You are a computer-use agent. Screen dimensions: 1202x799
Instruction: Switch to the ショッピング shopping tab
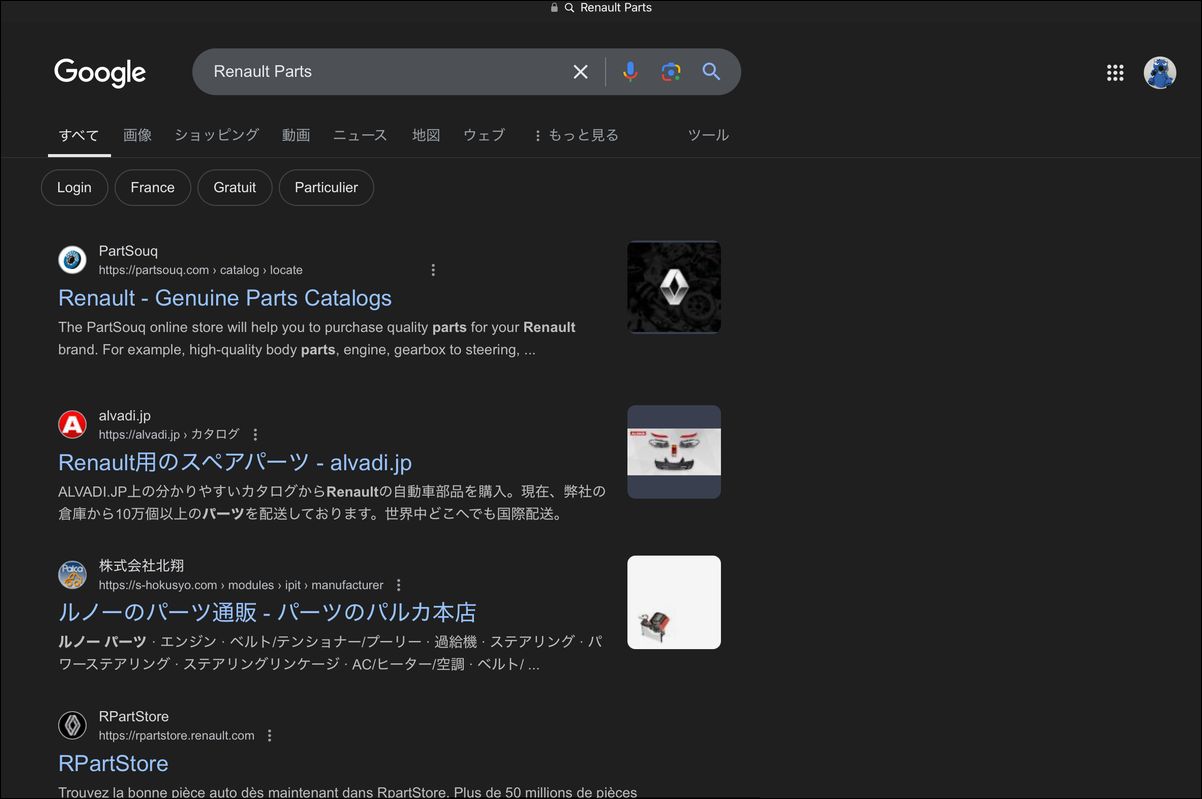coord(217,135)
